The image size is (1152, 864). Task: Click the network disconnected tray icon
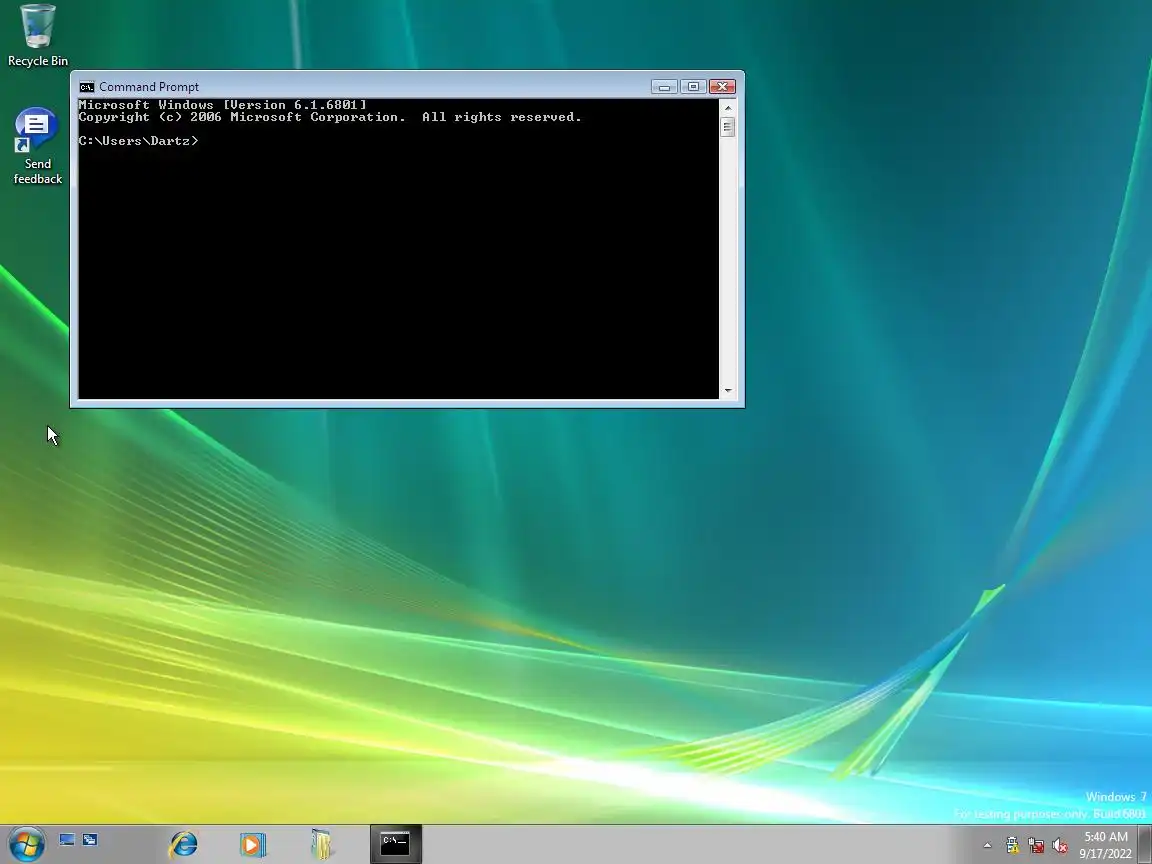point(1036,846)
